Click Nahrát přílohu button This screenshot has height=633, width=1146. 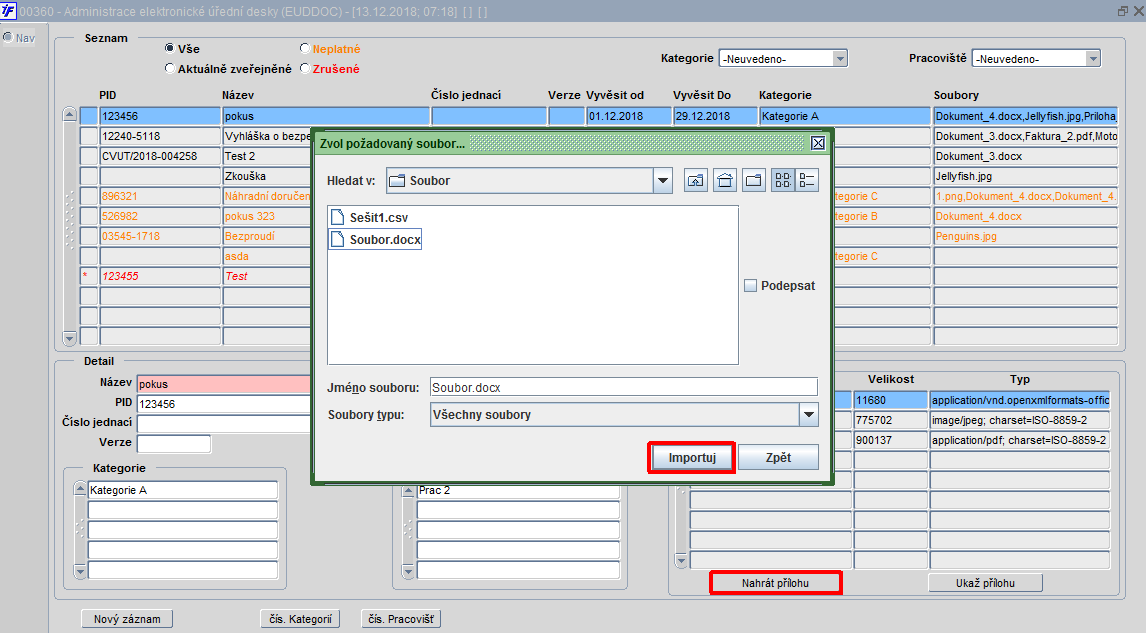coord(775,583)
